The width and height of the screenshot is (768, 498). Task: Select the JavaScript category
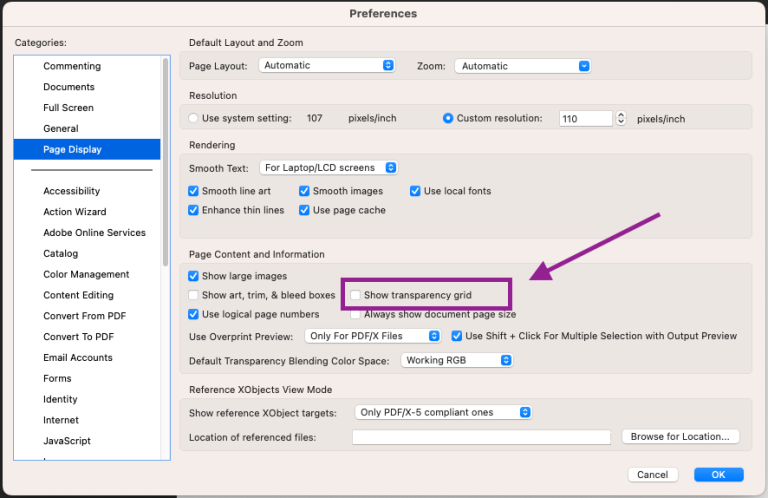tap(67, 441)
